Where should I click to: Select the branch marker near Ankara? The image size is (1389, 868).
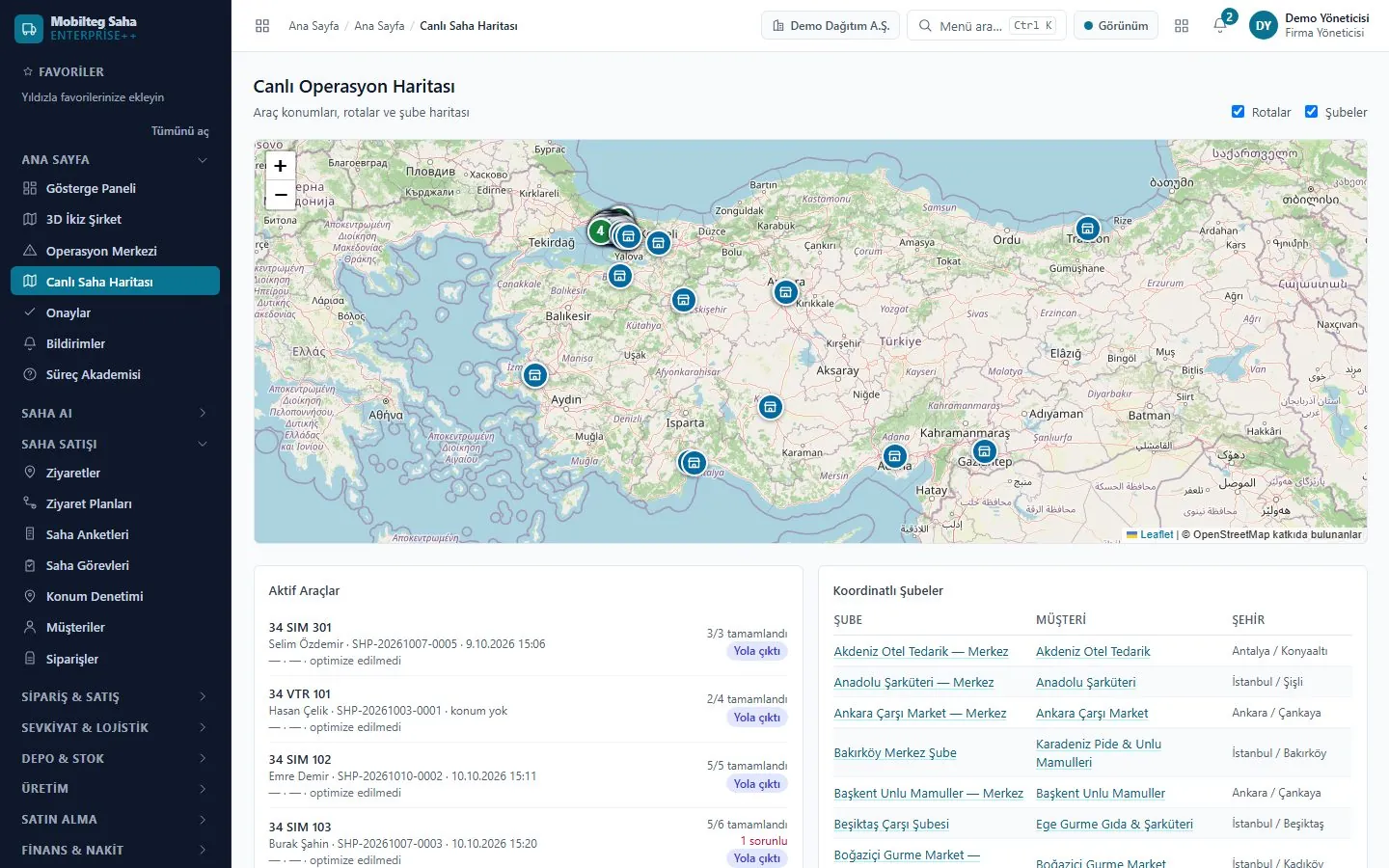click(x=786, y=291)
